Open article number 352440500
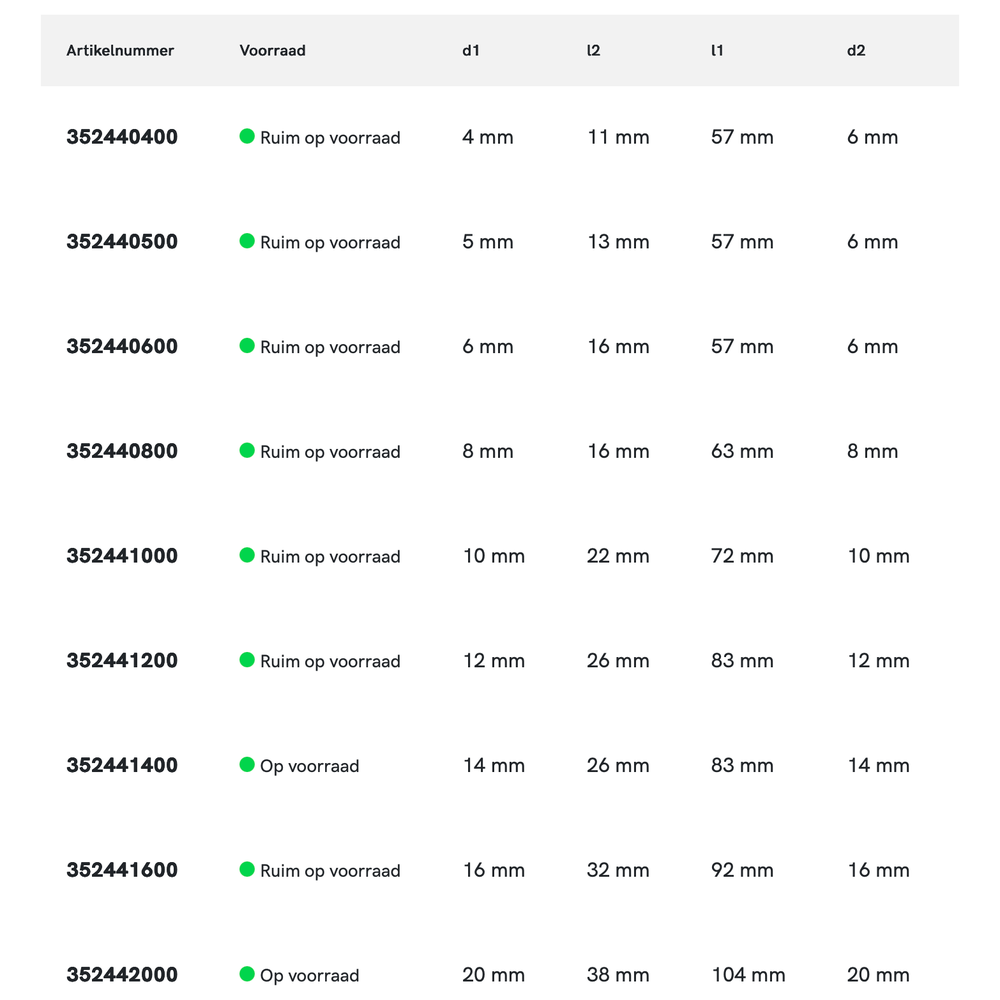The width and height of the screenshot is (1000, 1000). (122, 242)
